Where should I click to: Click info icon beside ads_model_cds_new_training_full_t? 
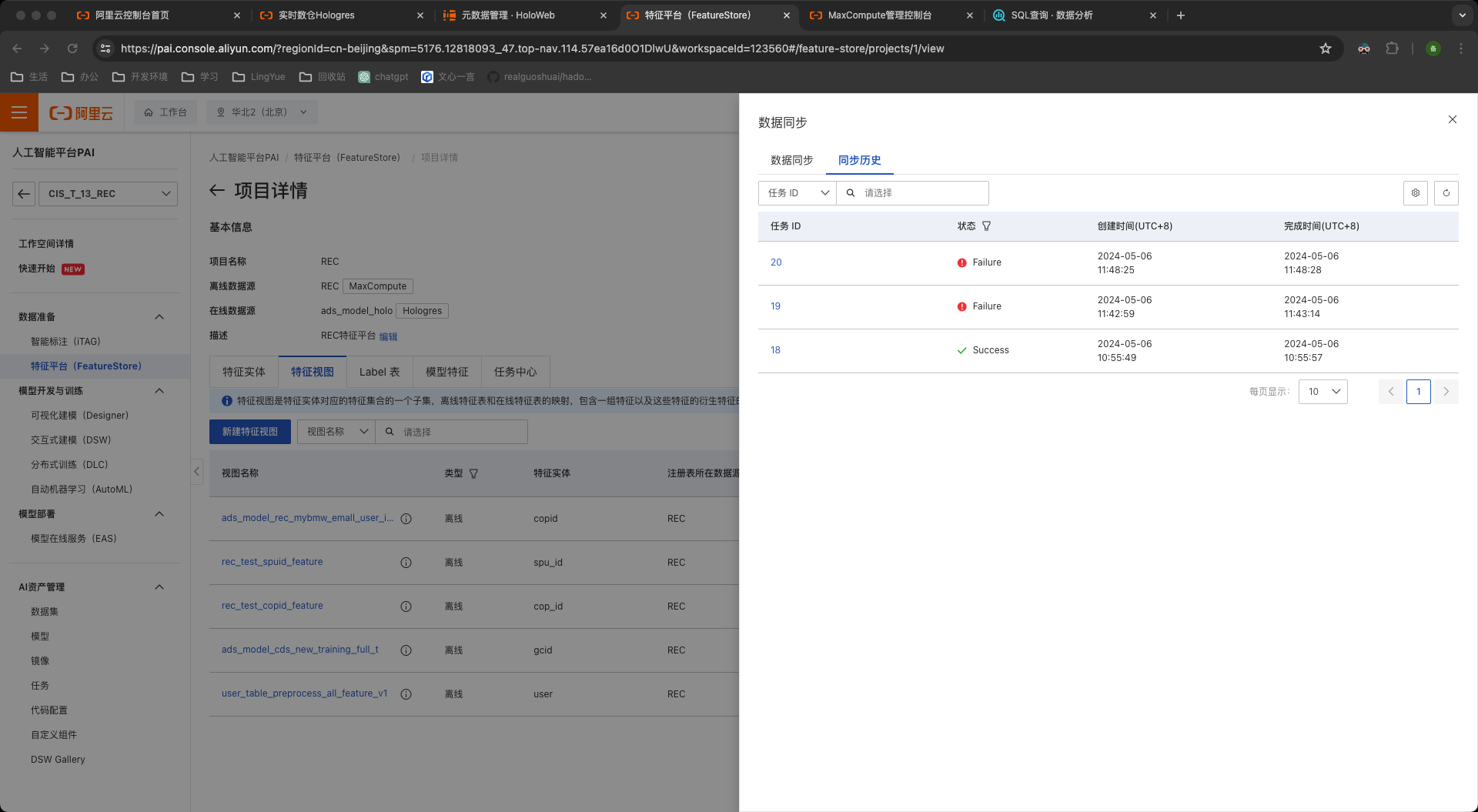point(406,650)
